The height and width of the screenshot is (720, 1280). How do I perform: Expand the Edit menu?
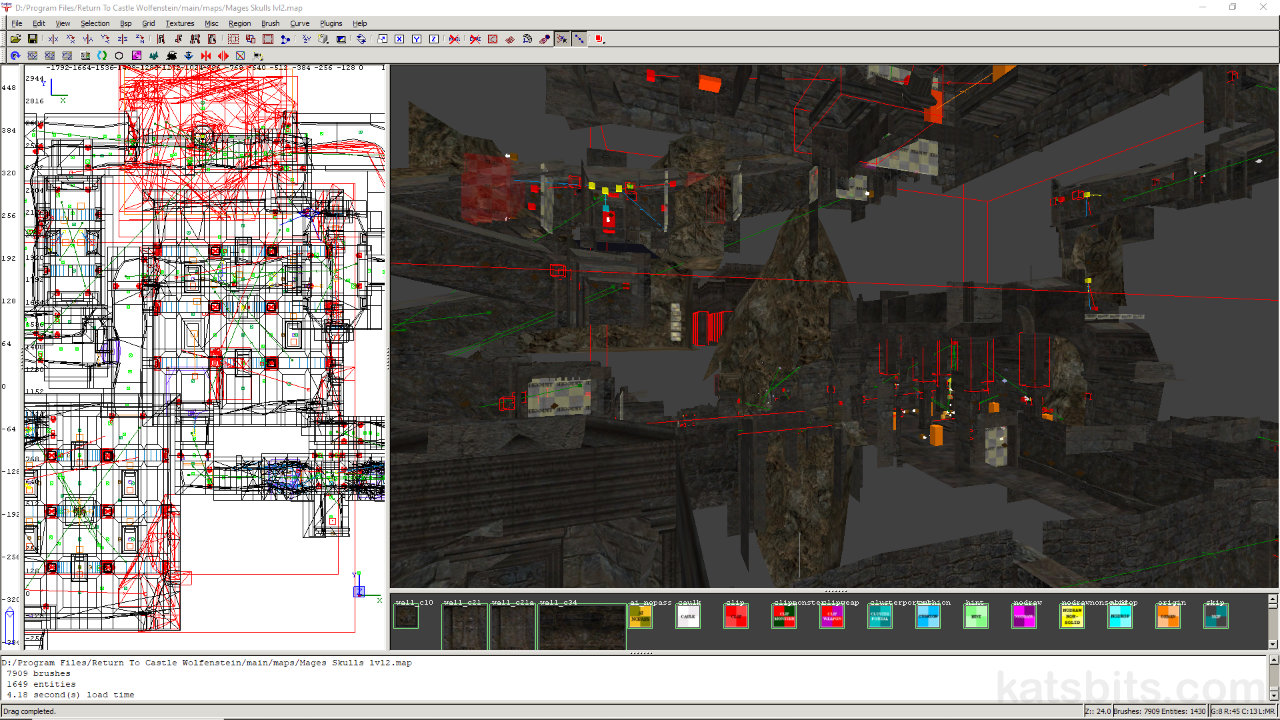pyautogui.click(x=38, y=22)
